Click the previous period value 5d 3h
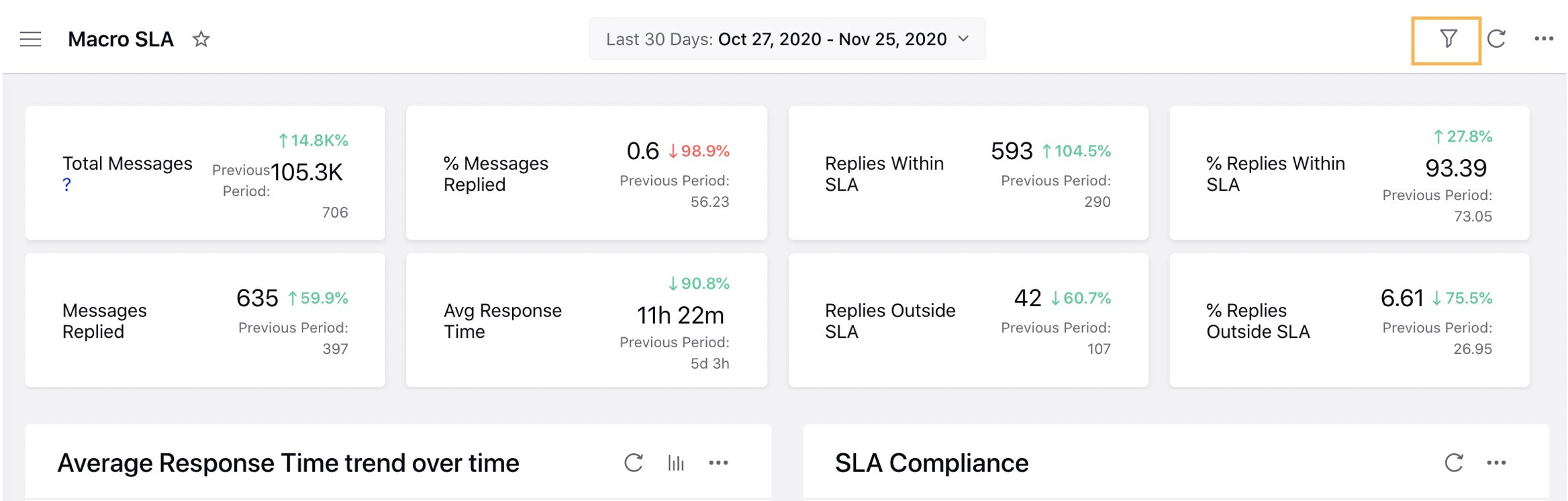 coord(709,363)
